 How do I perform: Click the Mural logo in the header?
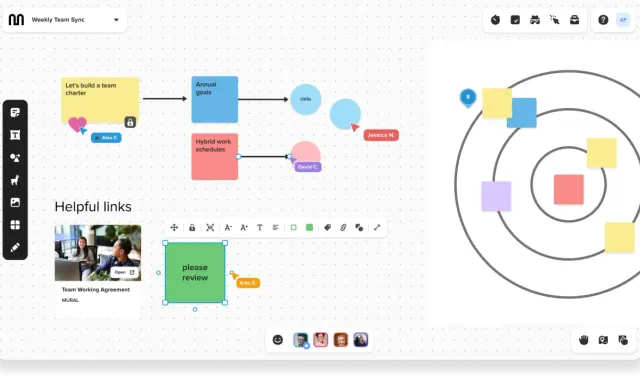(x=16, y=20)
